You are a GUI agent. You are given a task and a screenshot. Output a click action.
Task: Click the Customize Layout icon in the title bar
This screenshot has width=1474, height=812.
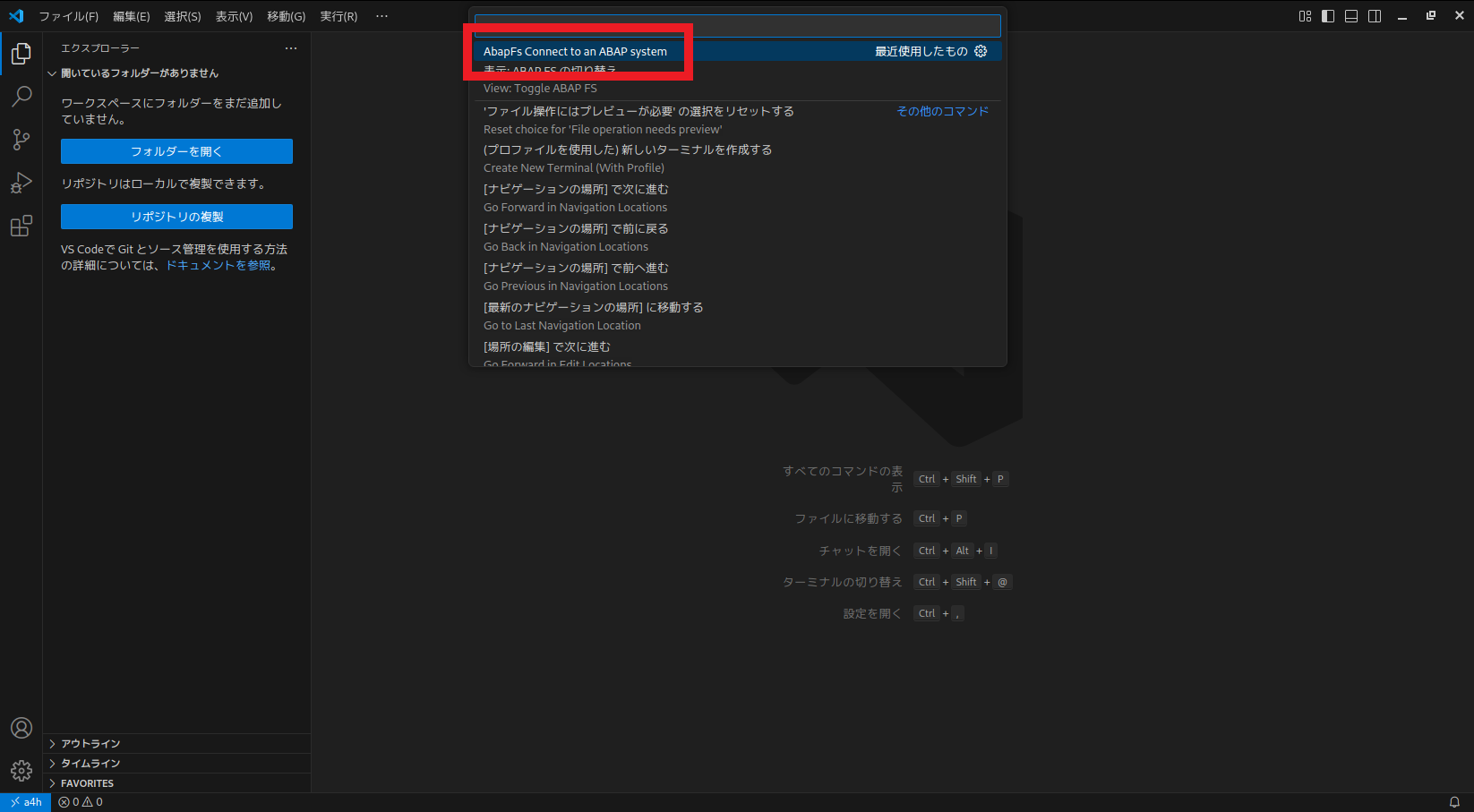pos(1305,15)
